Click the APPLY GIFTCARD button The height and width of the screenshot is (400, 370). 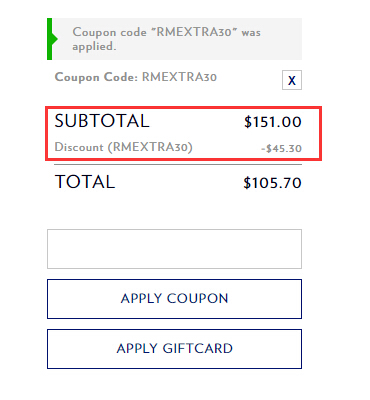coord(174,349)
